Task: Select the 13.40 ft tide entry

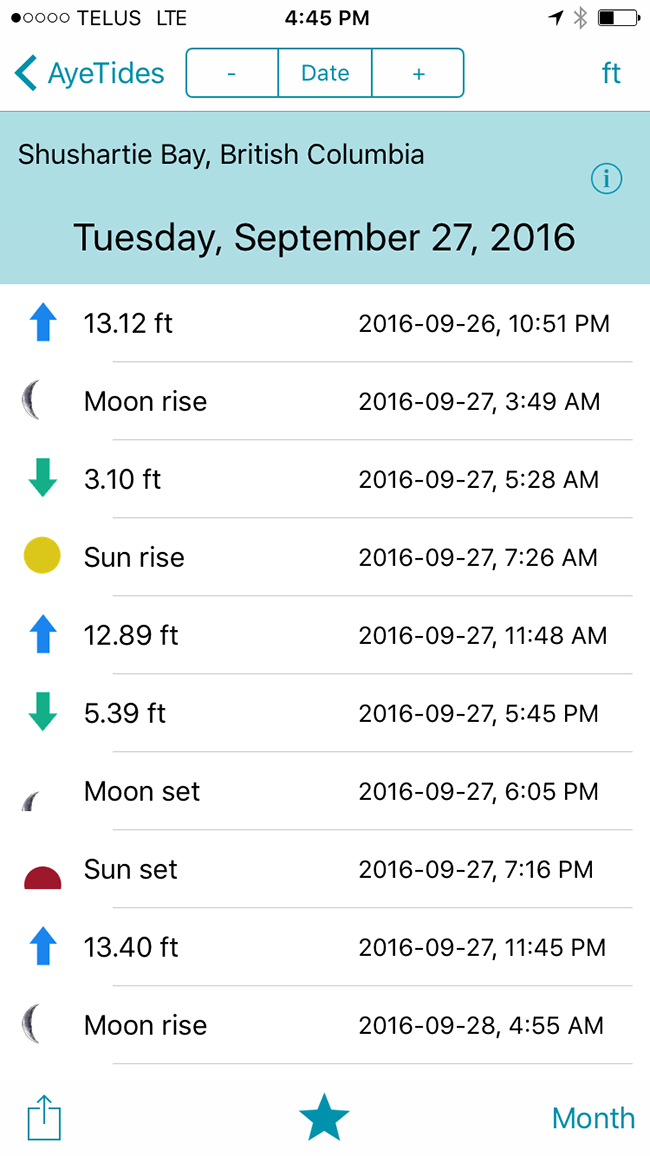Action: [x=325, y=947]
